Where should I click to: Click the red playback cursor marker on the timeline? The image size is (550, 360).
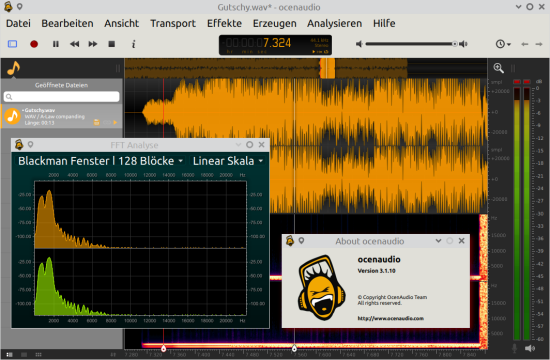[163, 348]
